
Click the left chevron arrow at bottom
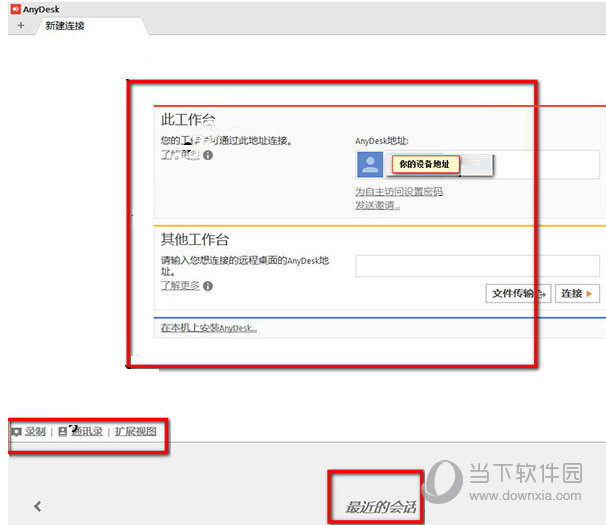coord(37,506)
